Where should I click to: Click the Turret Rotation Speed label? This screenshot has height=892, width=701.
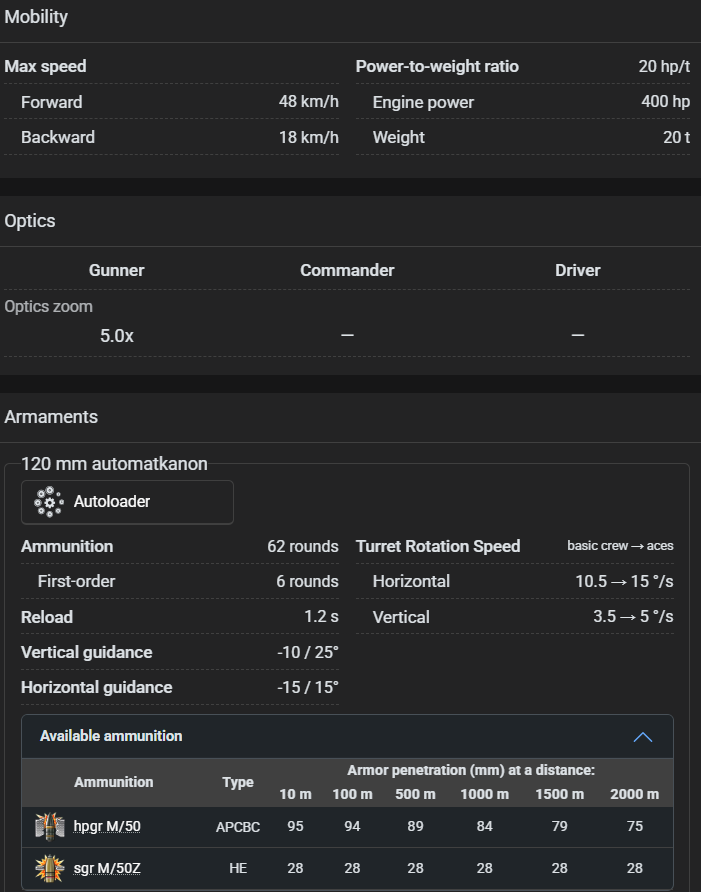(x=438, y=547)
